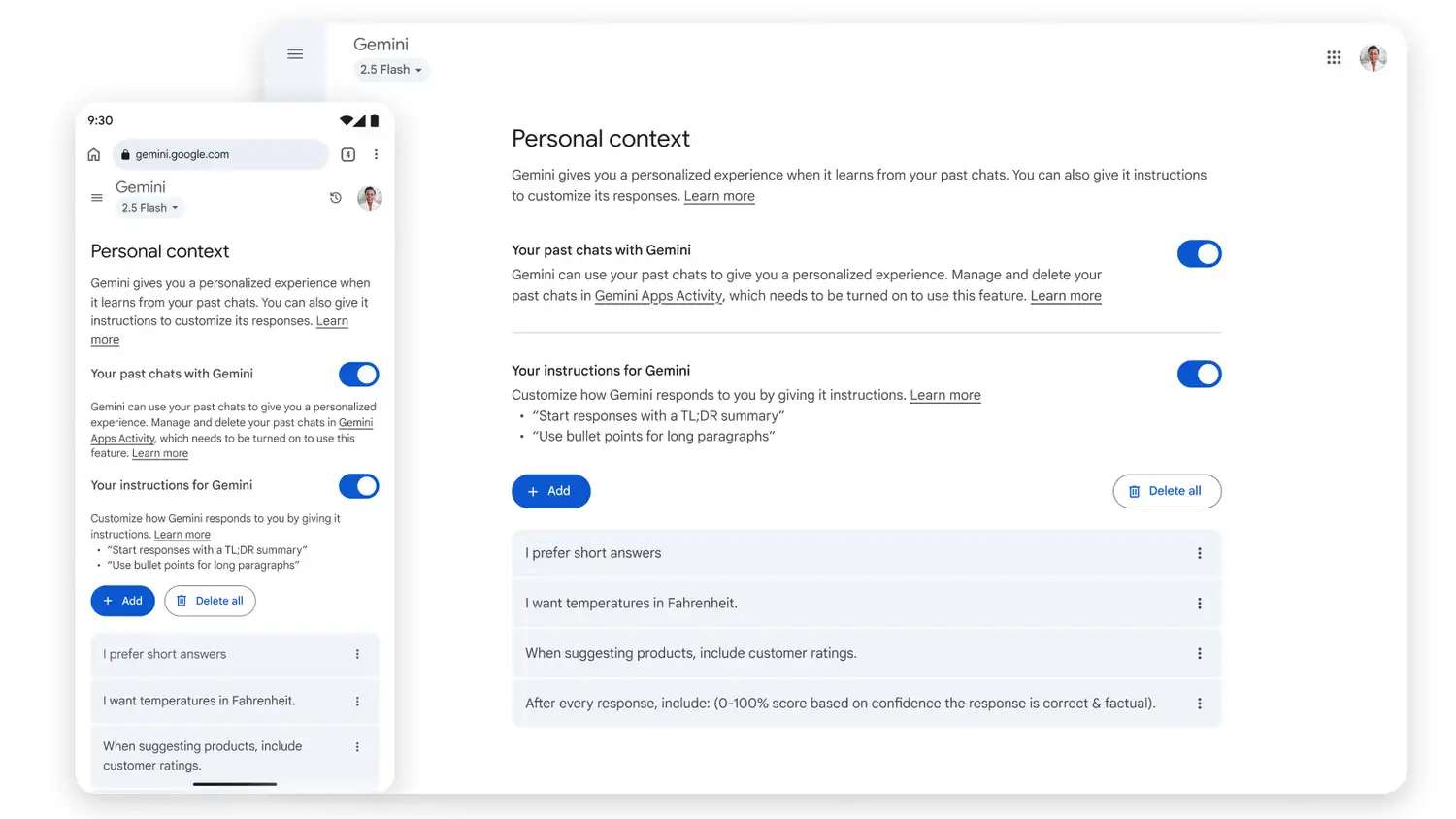
Task: Open more options for desktop customer ratings instruction
Action: pos(1200,654)
